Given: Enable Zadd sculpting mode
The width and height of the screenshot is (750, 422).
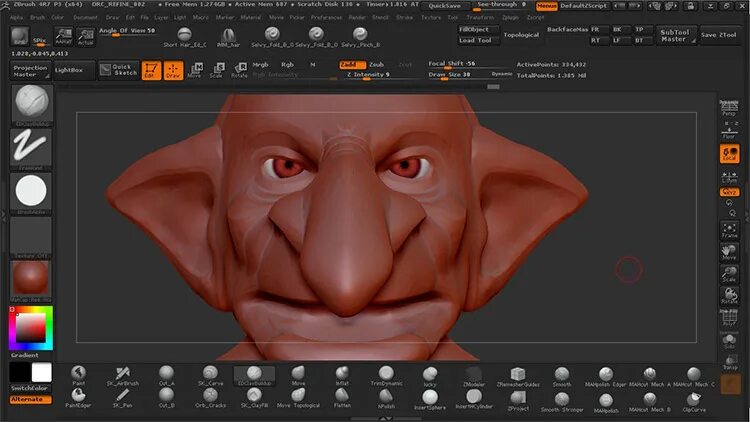Looking at the screenshot, I should (352, 64).
